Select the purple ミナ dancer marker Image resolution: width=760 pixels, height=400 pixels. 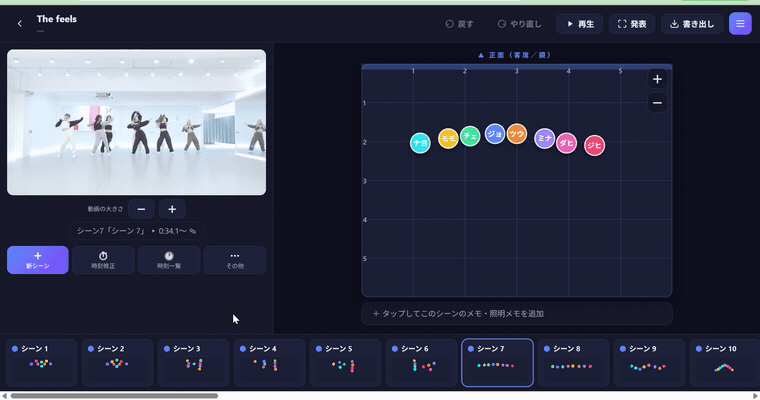pyautogui.click(x=544, y=138)
